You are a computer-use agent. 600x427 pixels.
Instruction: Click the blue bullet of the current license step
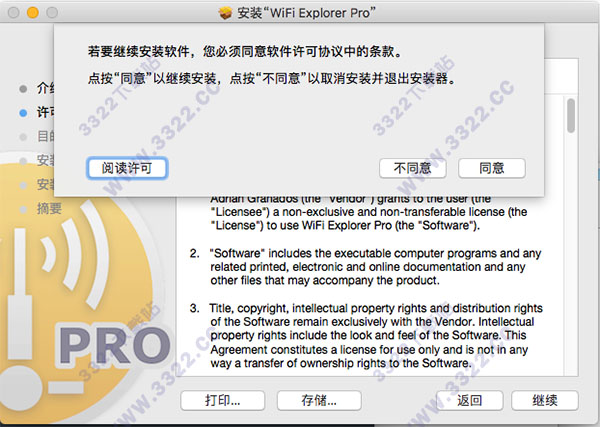pos(23,113)
